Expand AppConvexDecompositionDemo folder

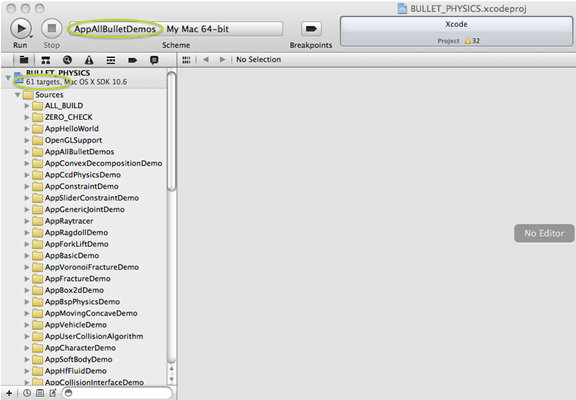(27, 163)
